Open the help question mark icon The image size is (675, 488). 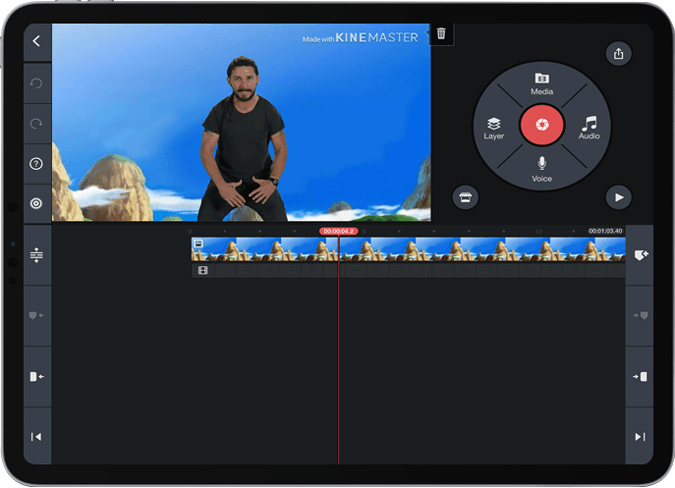[x=37, y=163]
